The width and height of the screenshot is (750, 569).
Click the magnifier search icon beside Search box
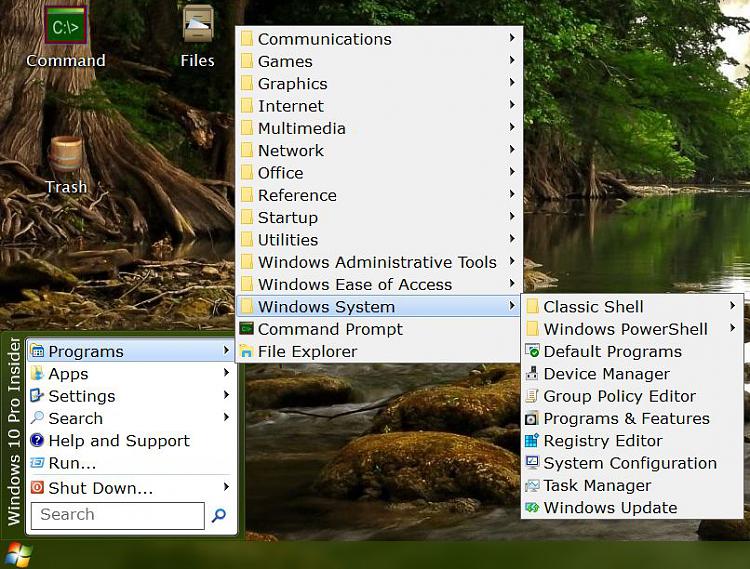tap(219, 515)
